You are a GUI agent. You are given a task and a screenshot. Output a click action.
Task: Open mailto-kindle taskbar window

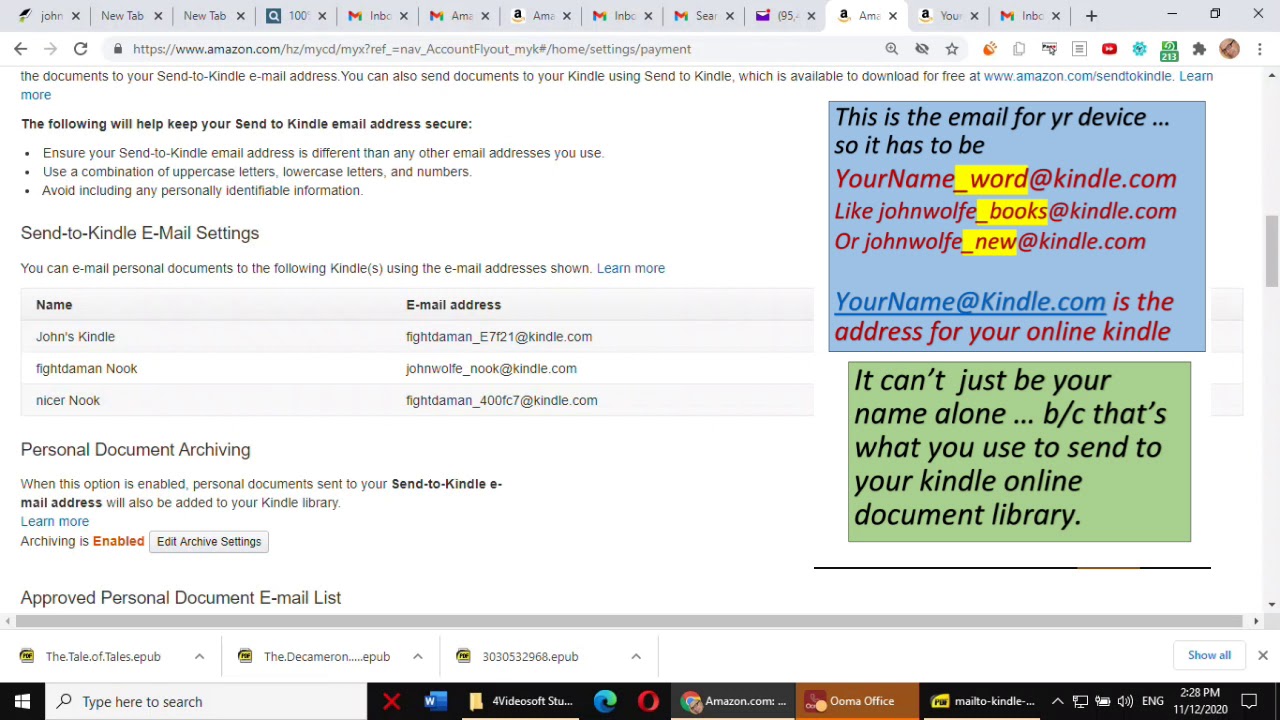click(x=983, y=701)
